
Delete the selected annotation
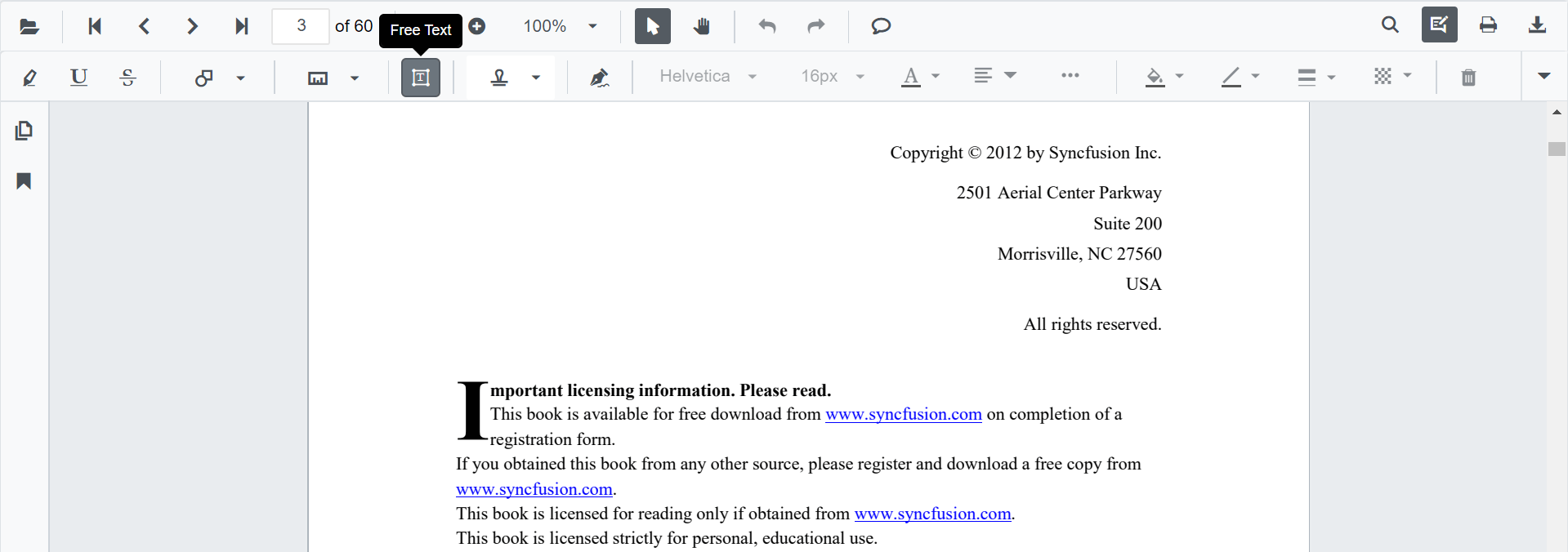pos(1468,78)
